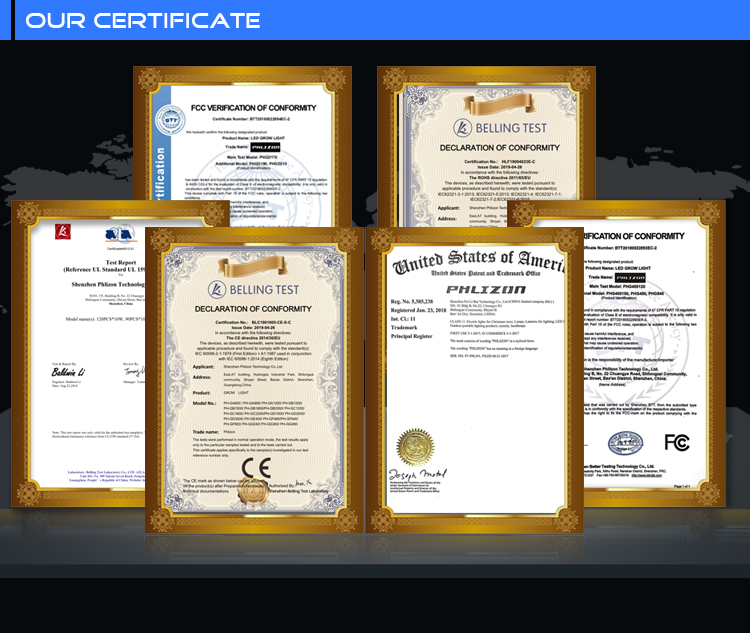Click "Registered Jan. 23, 2018" text
Viewport: 750px width, 633px height.
419,310
